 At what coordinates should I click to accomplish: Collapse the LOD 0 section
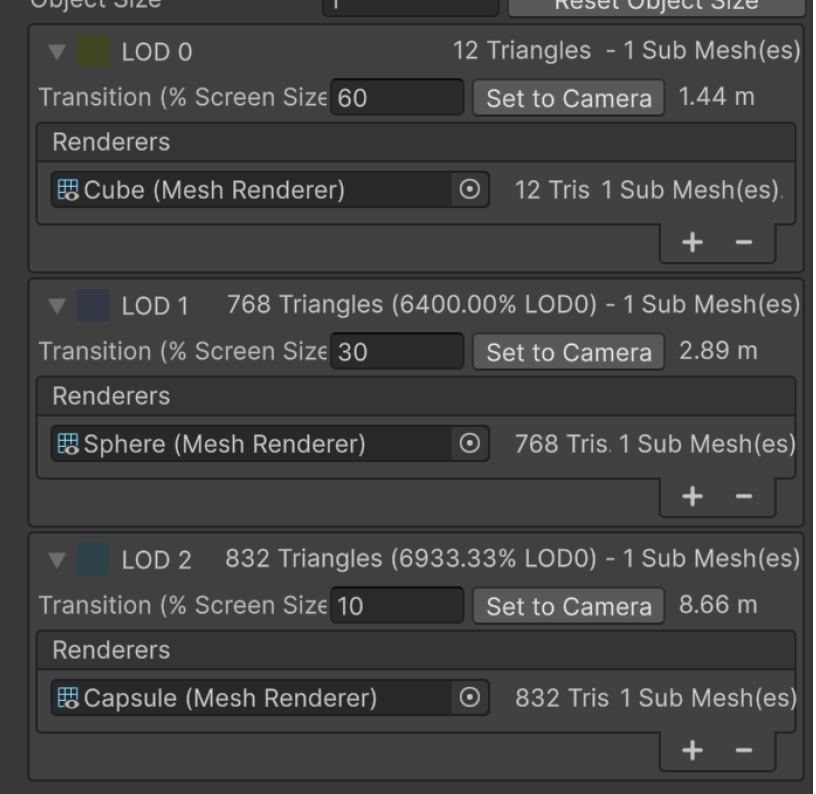point(58,52)
